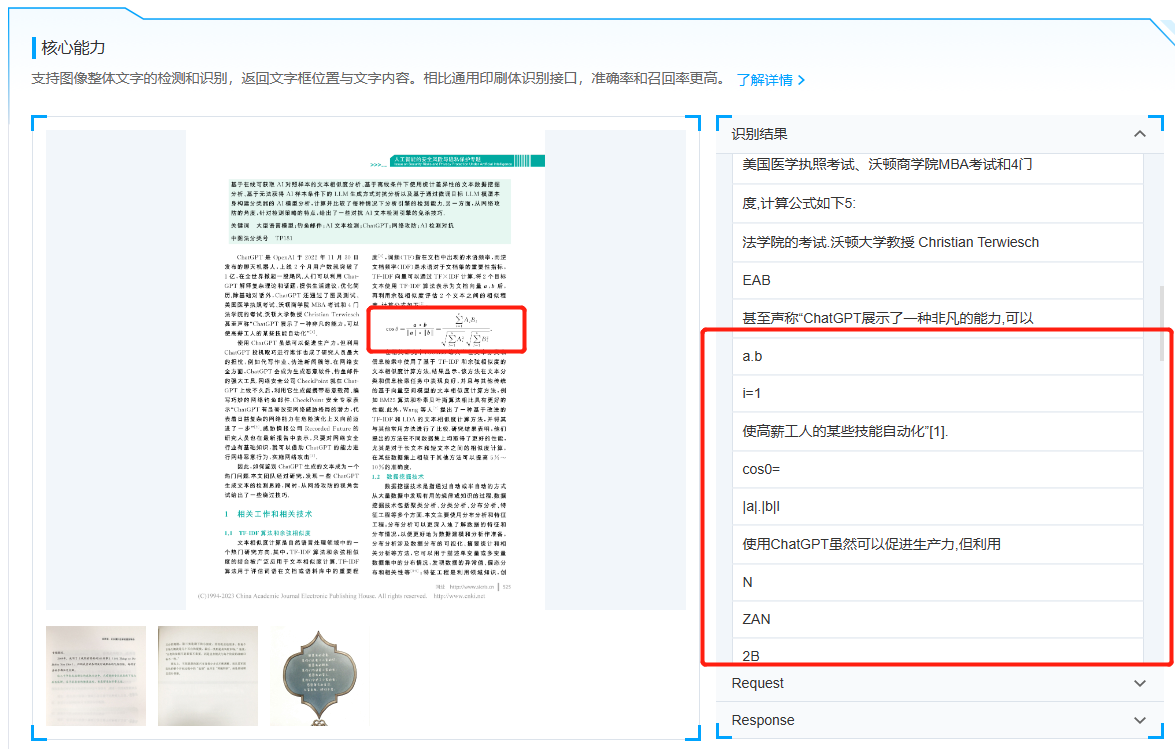Expand the Response section

1139,721
